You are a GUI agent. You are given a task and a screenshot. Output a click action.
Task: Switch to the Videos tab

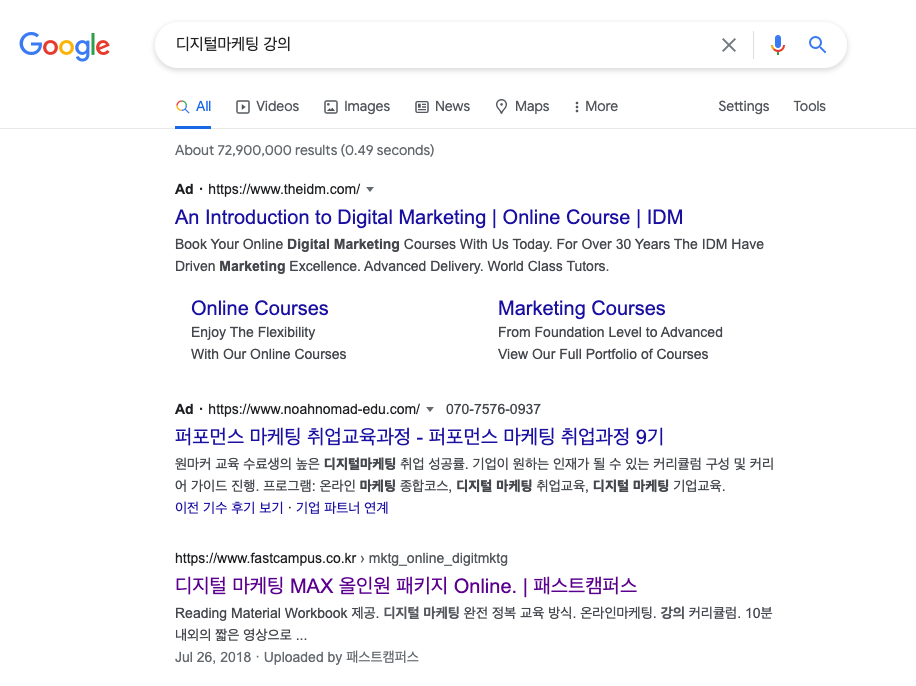pyautogui.click(x=268, y=106)
